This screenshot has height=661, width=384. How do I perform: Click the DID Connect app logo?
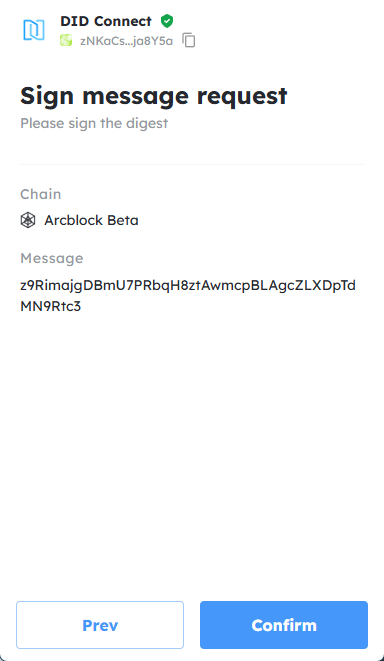(x=34, y=30)
